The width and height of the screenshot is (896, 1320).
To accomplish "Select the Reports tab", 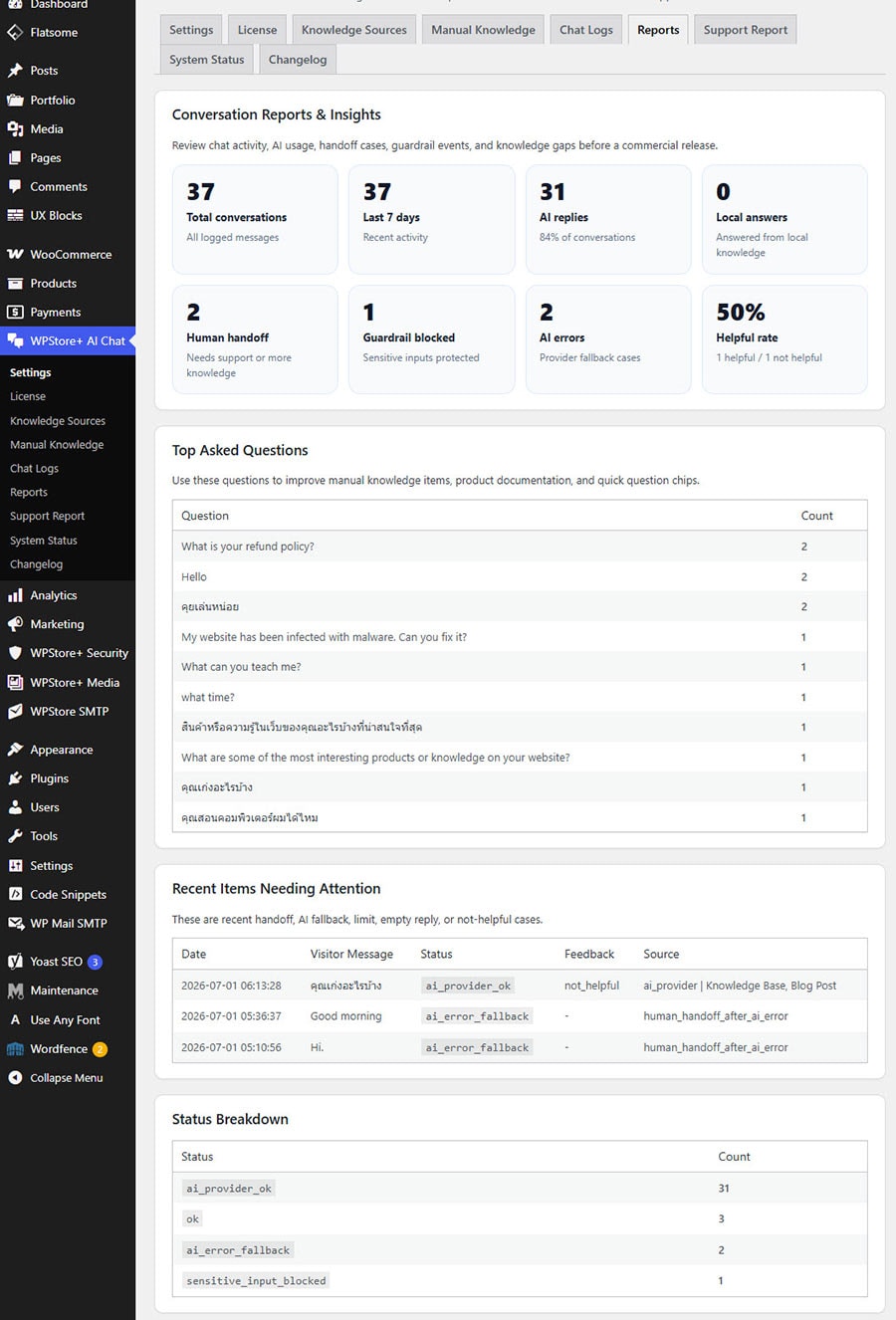I will tap(658, 30).
